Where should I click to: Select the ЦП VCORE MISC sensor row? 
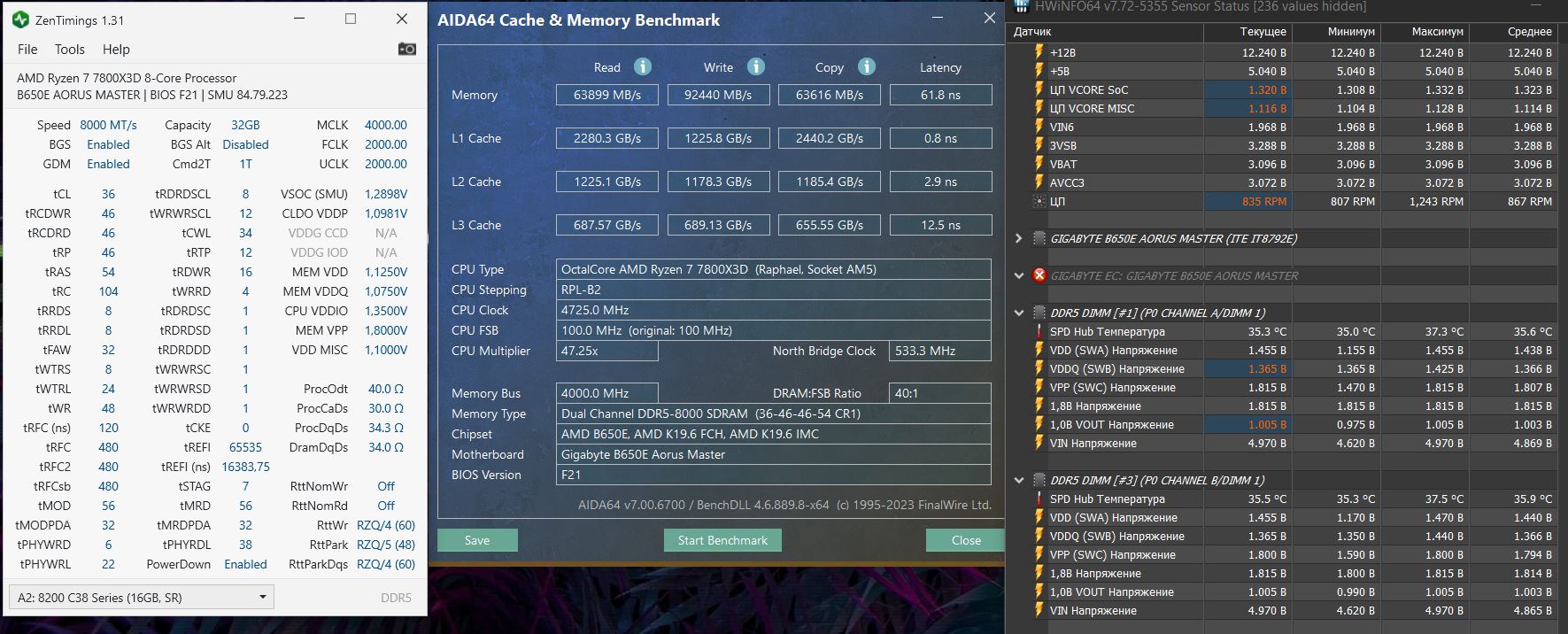pyautogui.click(x=1282, y=108)
